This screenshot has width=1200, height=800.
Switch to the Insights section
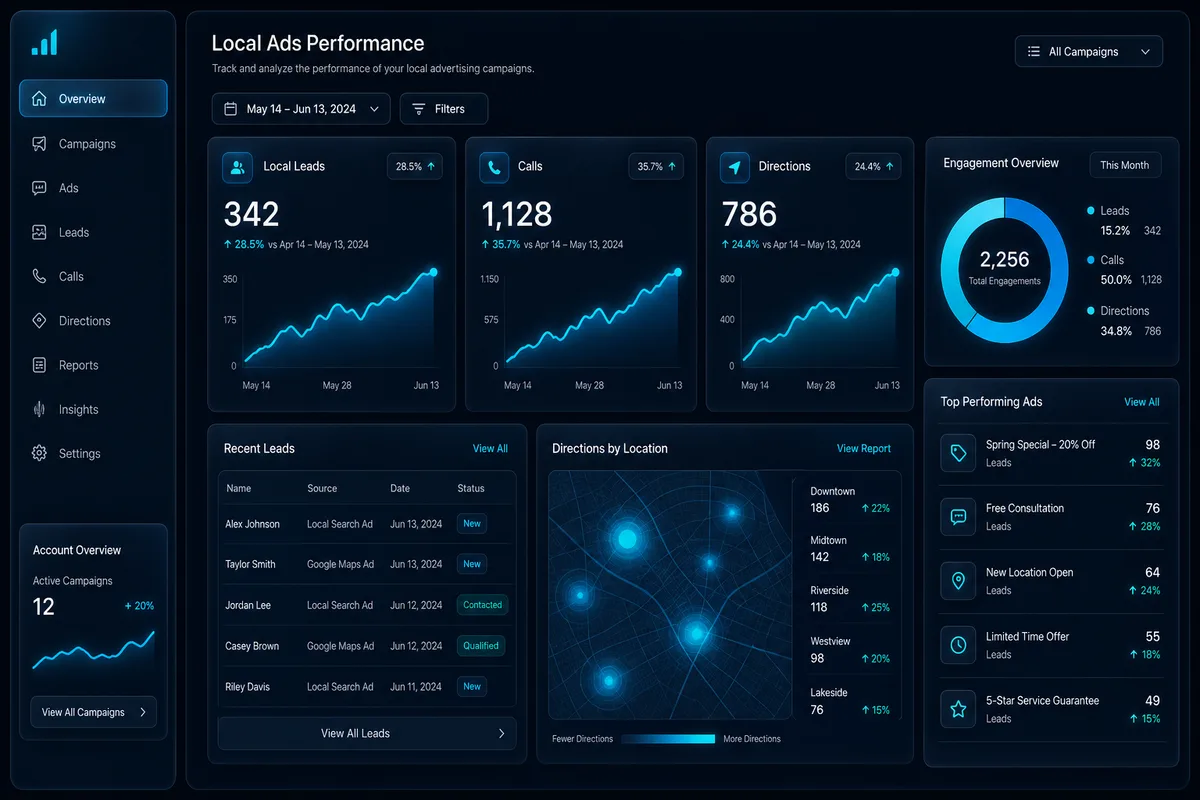click(x=93, y=409)
